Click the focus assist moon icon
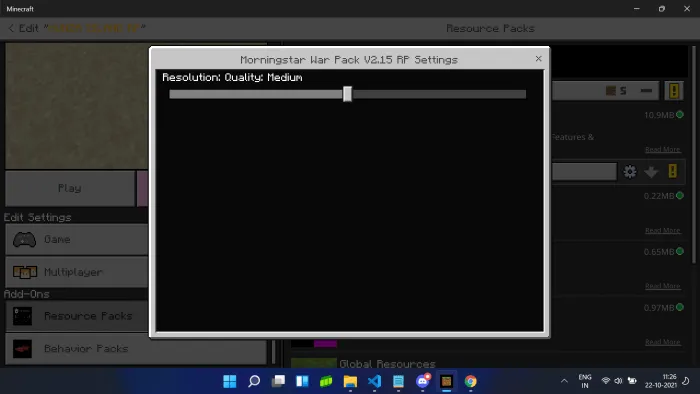This screenshot has width=700, height=394. [x=686, y=381]
